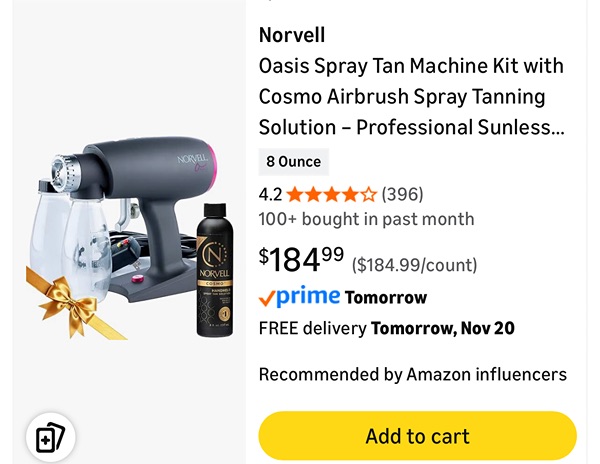Click the 4.2 rating number

[270, 194]
